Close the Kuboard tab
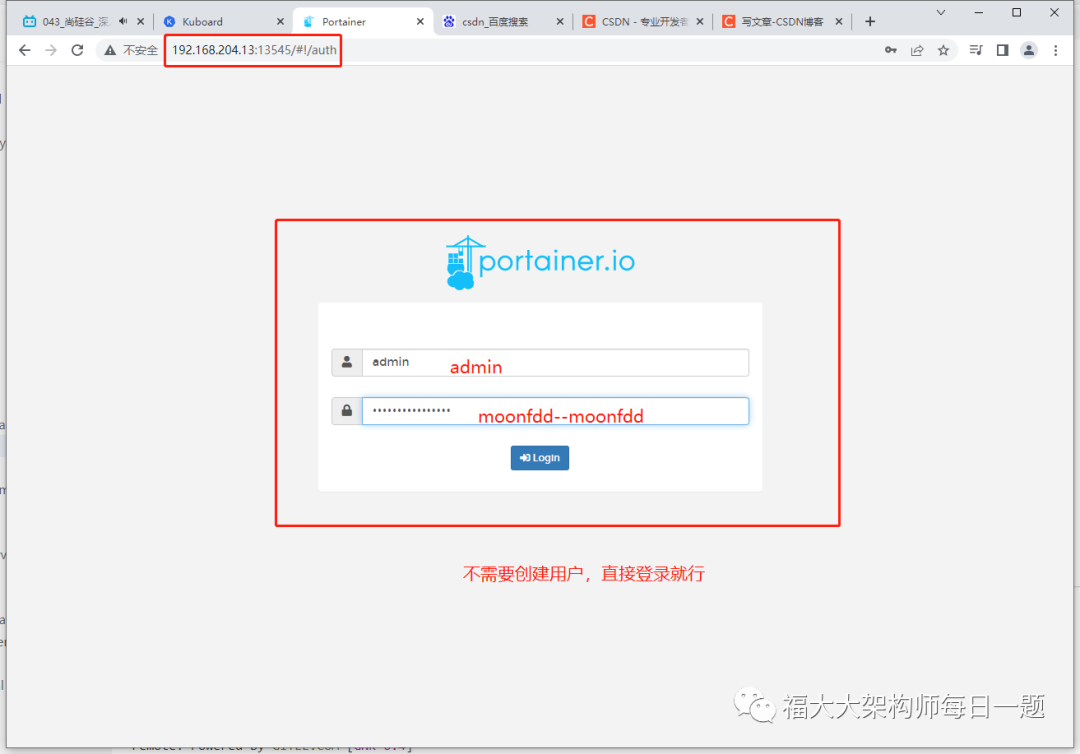This screenshot has height=754, width=1080. [280, 22]
